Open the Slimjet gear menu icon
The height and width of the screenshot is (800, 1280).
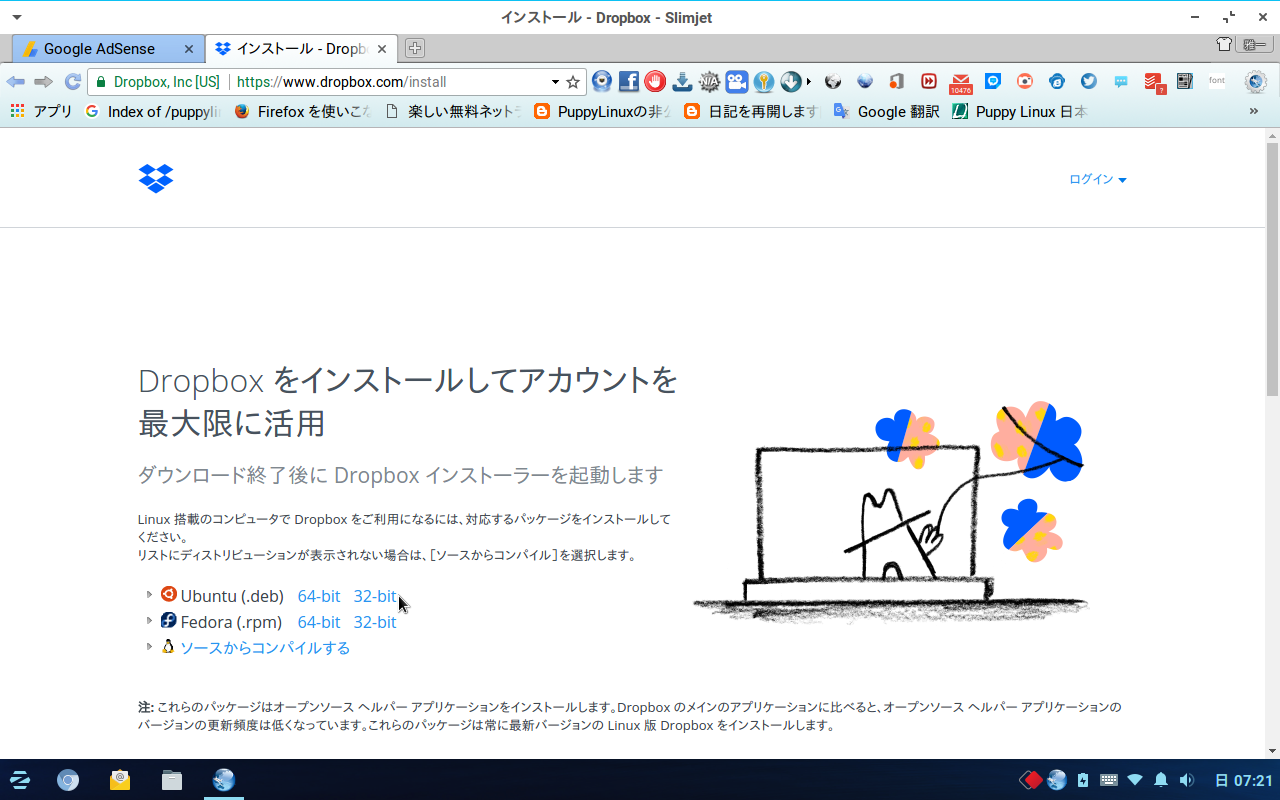[1256, 82]
